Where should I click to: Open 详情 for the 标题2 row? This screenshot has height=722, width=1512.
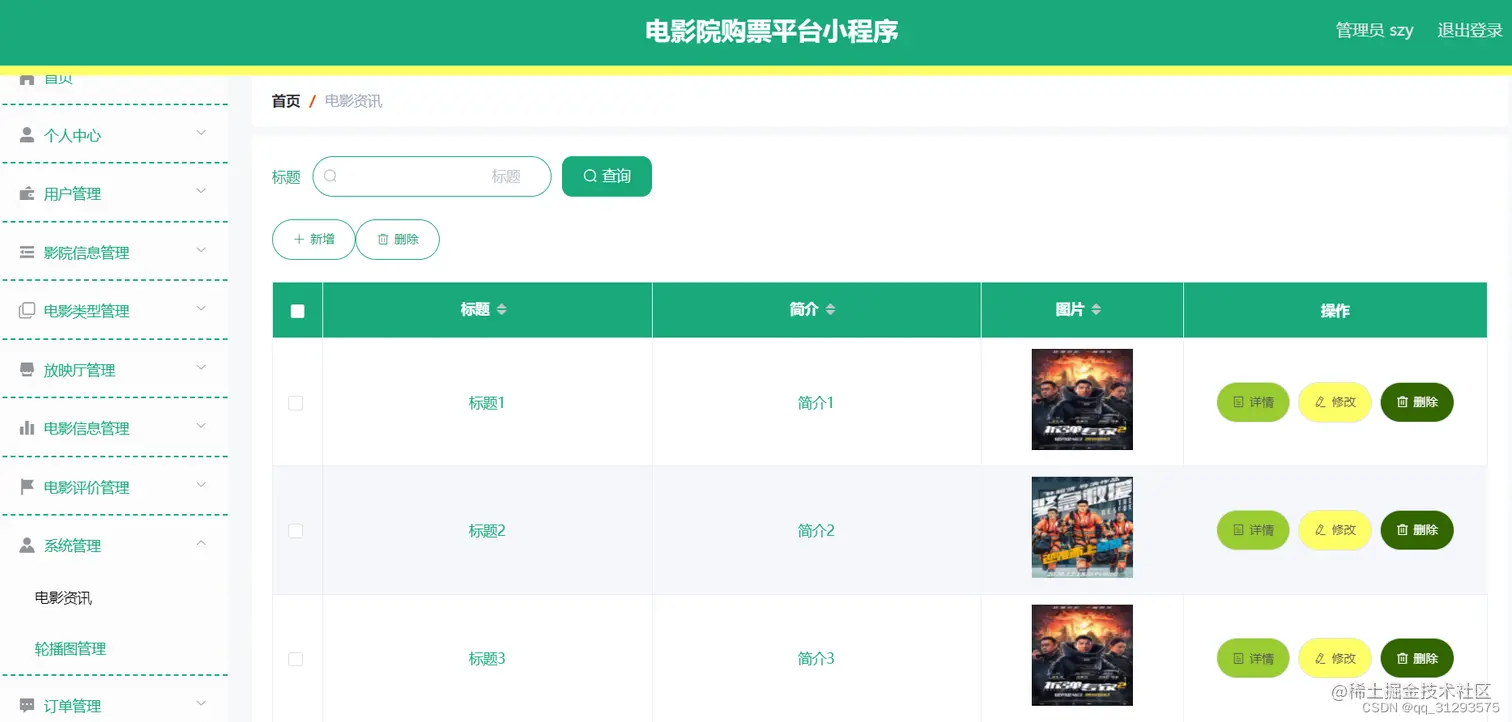point(1253,530)
